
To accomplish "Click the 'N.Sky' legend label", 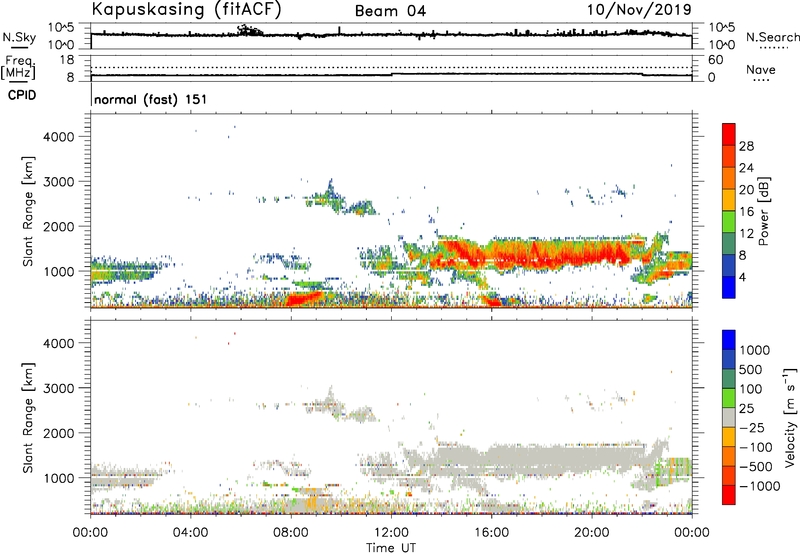I will click(19, 37).
